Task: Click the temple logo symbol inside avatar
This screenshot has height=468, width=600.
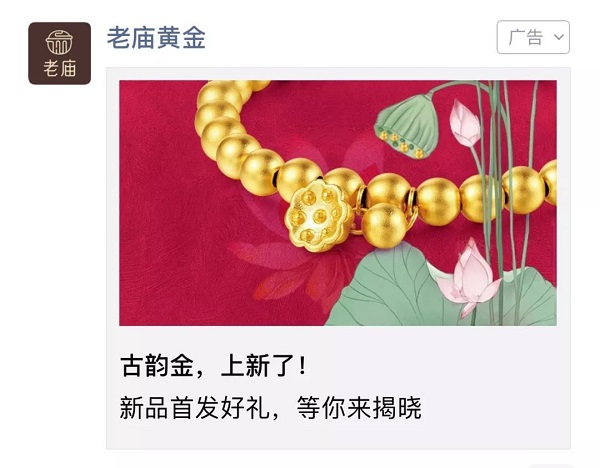Action: 59,42
